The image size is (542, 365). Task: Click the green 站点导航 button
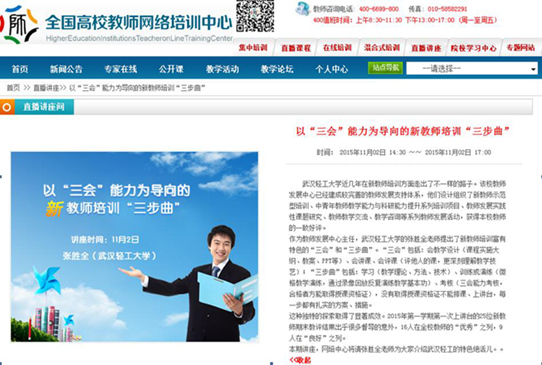[385, 68]
